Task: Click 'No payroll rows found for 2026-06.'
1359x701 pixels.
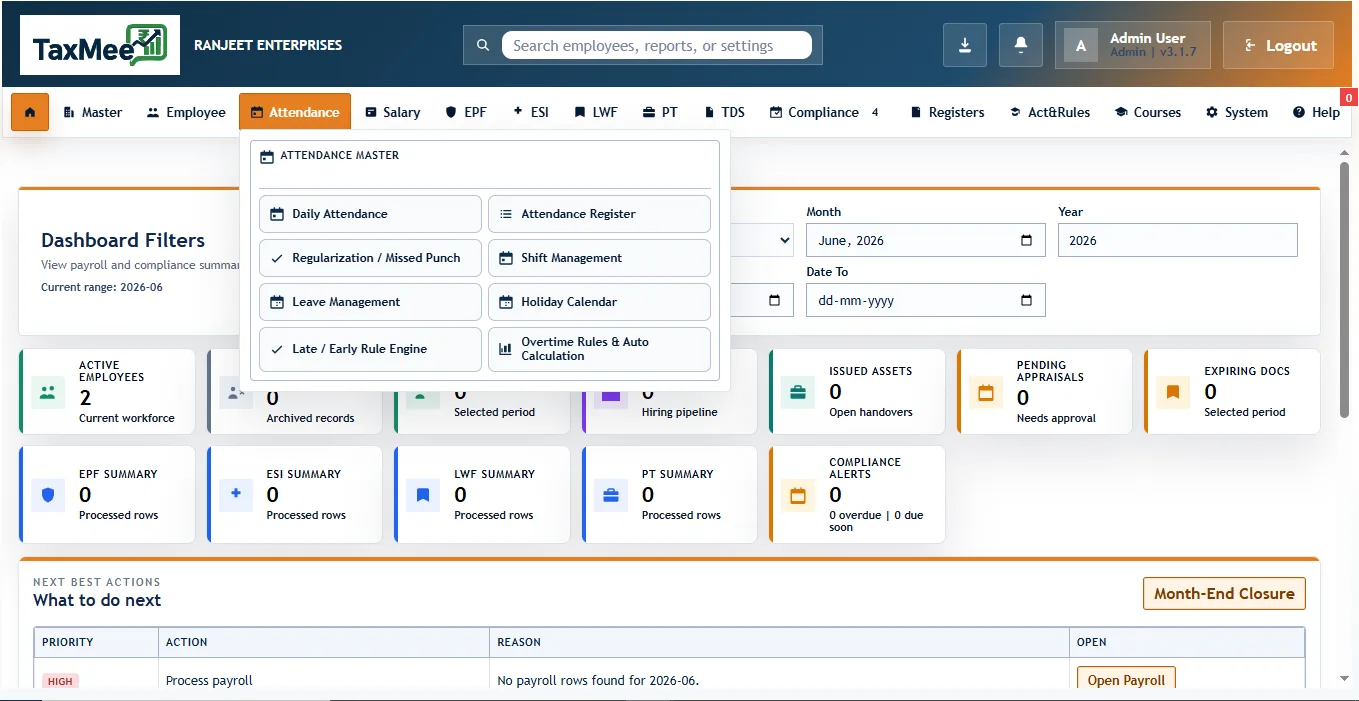Action: (598, 681)
